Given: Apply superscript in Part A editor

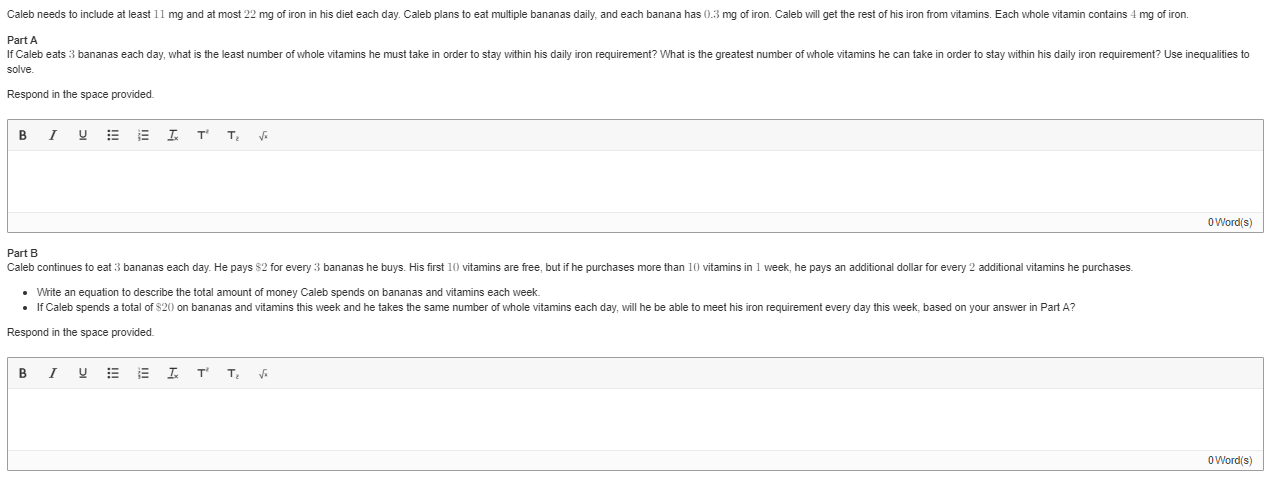Looking at the screenshot, I should click(x=203, y=135).
